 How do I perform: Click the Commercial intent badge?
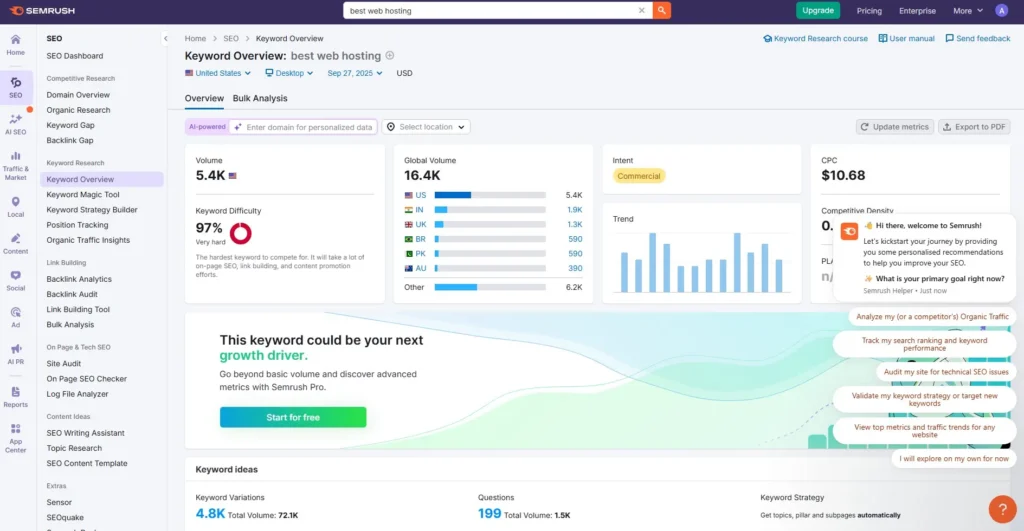pyautogui.click(x=639, y=176)
